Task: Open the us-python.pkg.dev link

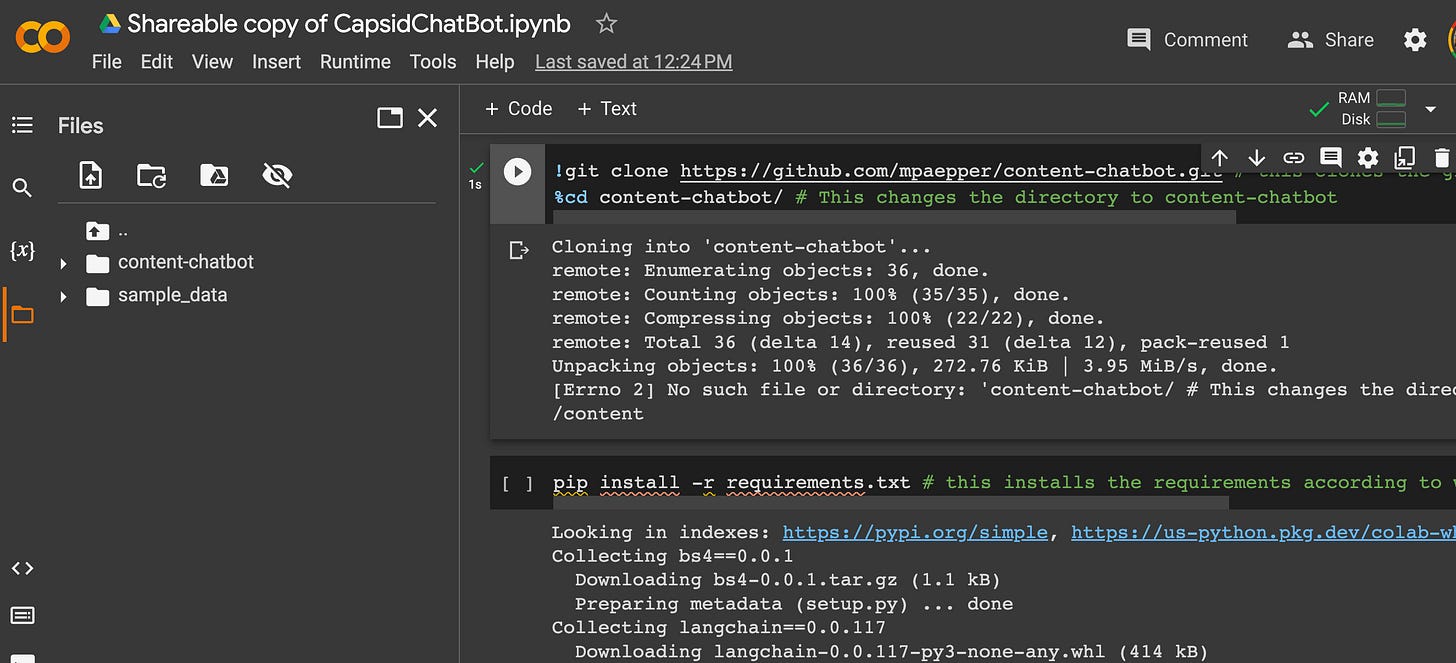Action: tap(1263, 533)
